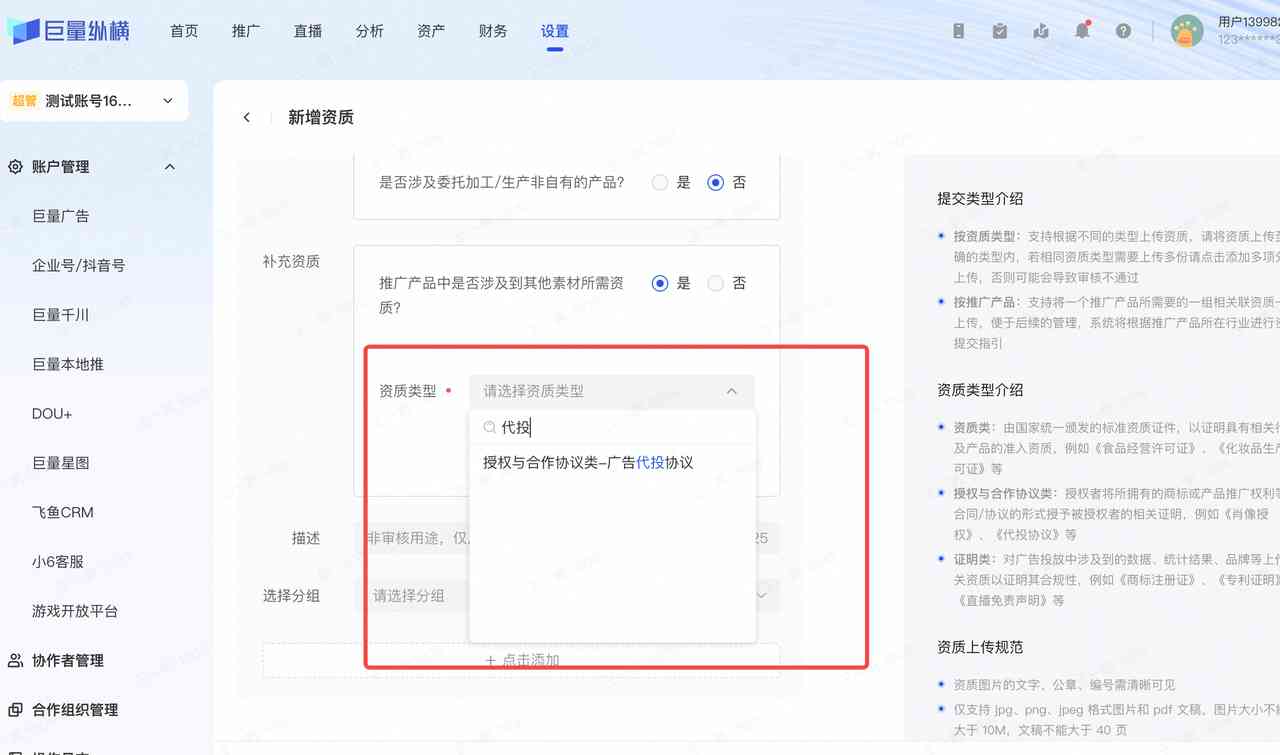Open the 推广 top menu
This screenshot has width=1280, height=755.
pyautogui.click(x=246, y=31)
